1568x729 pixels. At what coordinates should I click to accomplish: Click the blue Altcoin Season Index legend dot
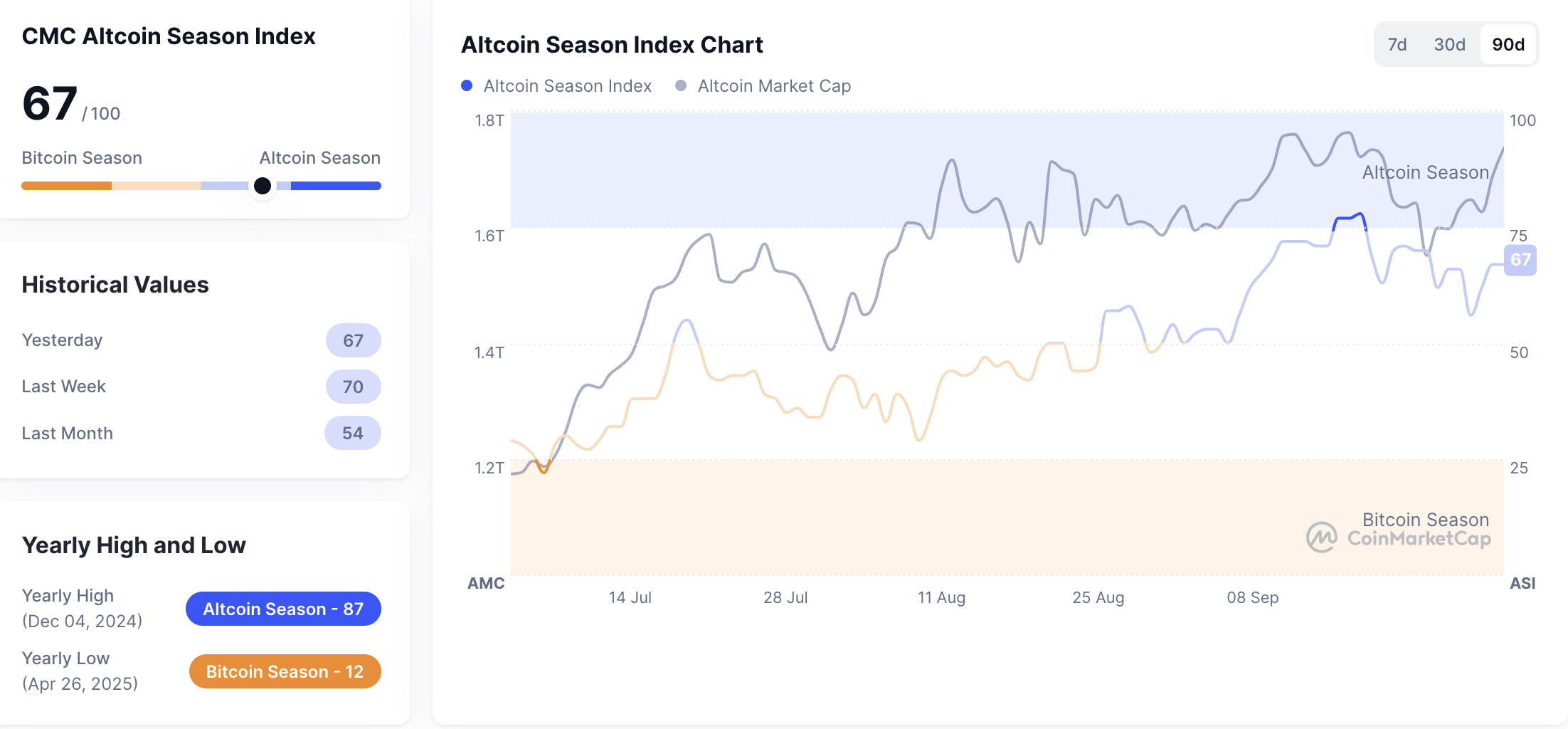467,85
